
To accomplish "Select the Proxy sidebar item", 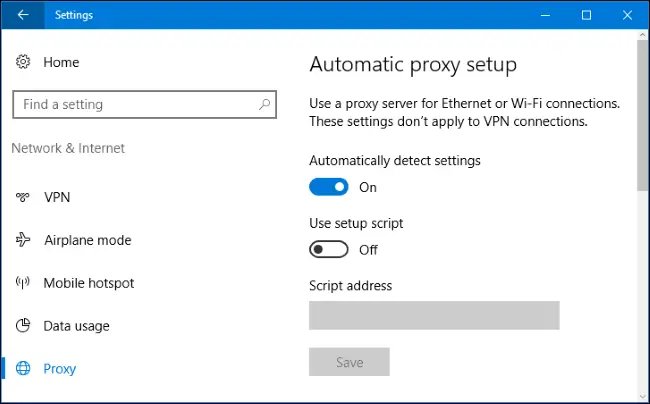I will pyautogui.click(x=59, y=369).
